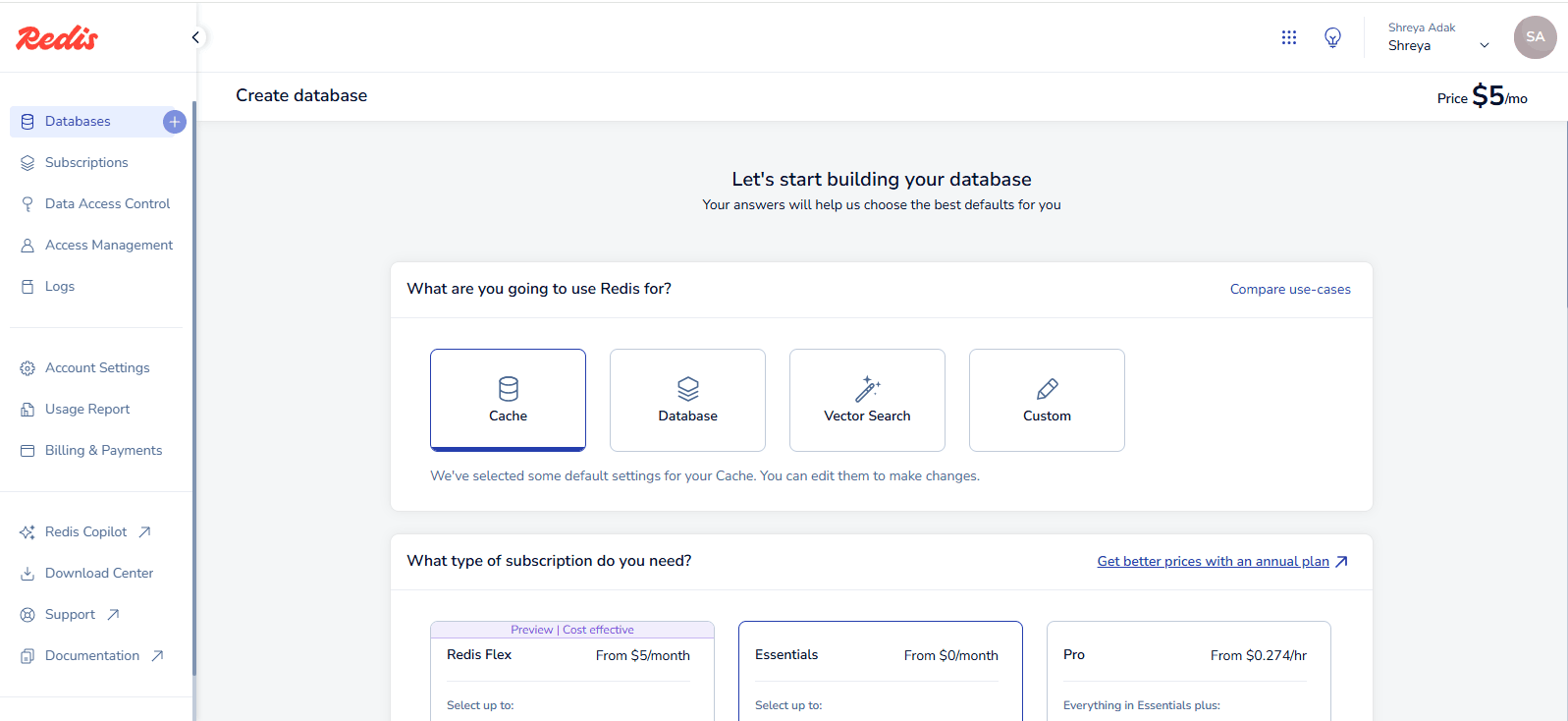This screenshot has width=1568, height=721.
Task: Click external arrow beside Redis Copilot
Action: [144, 531]
